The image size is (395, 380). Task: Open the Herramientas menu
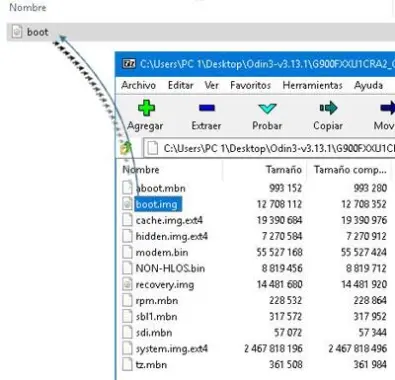tap(312, 85)
